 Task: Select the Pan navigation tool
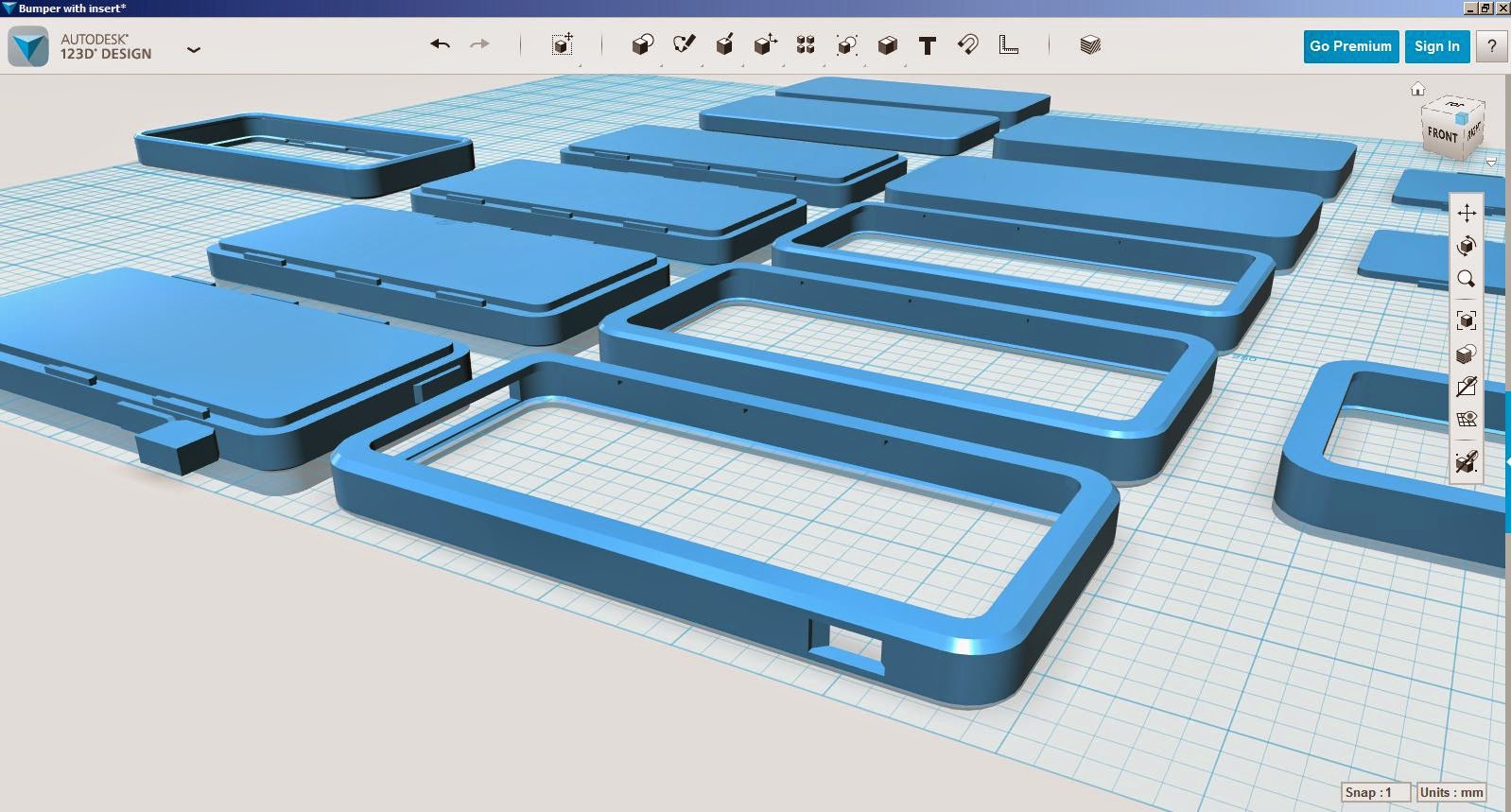[1467, 213]
